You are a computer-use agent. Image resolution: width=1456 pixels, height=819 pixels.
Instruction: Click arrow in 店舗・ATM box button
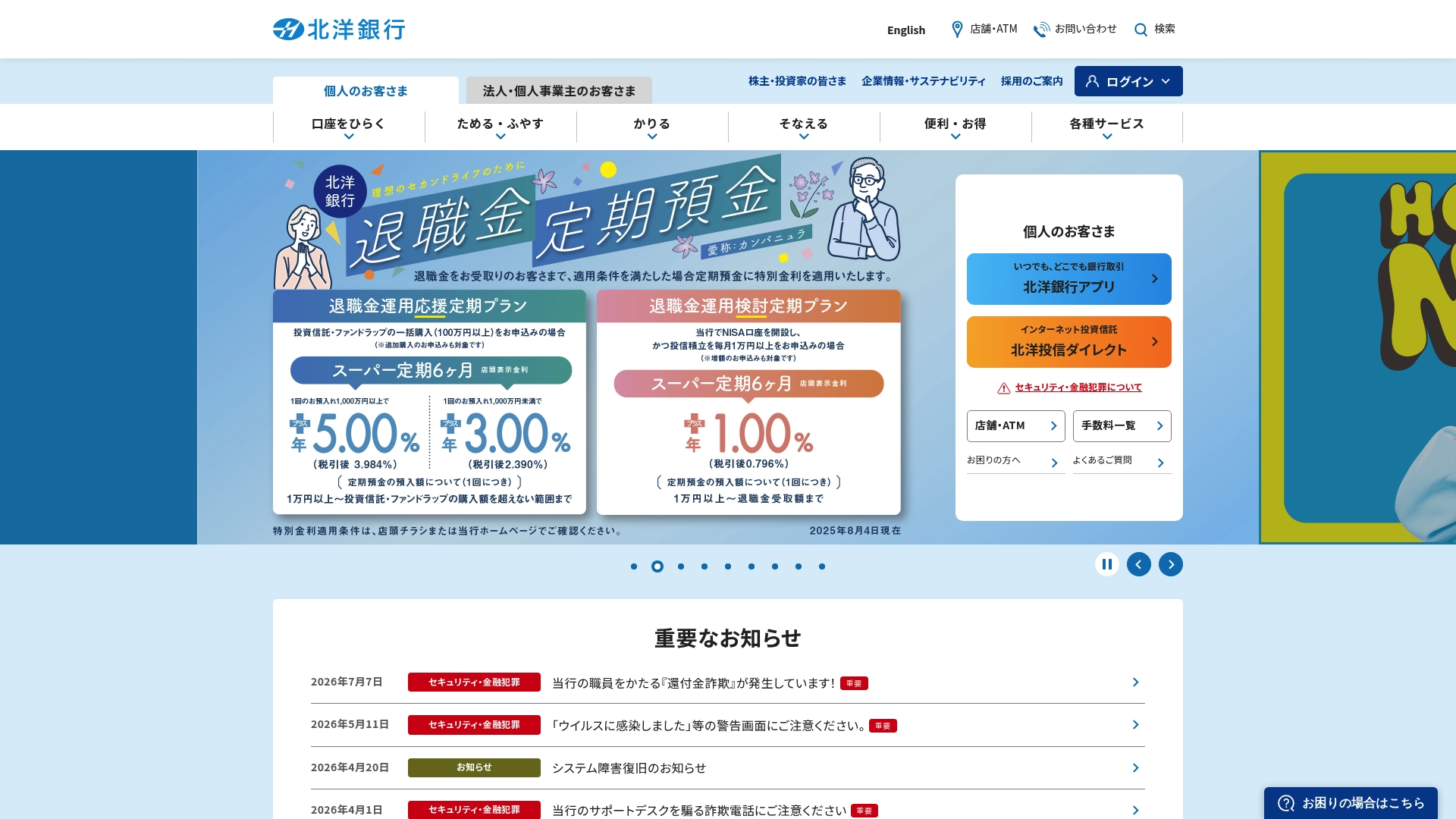[x=1053, y=426]
